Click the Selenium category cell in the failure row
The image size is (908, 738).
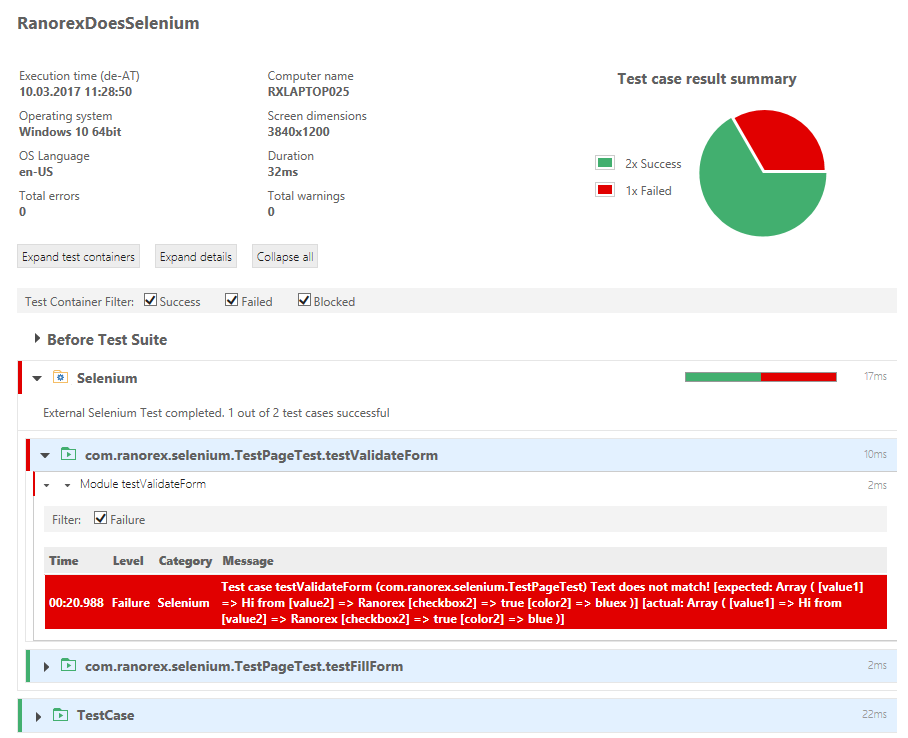(184, 602)
